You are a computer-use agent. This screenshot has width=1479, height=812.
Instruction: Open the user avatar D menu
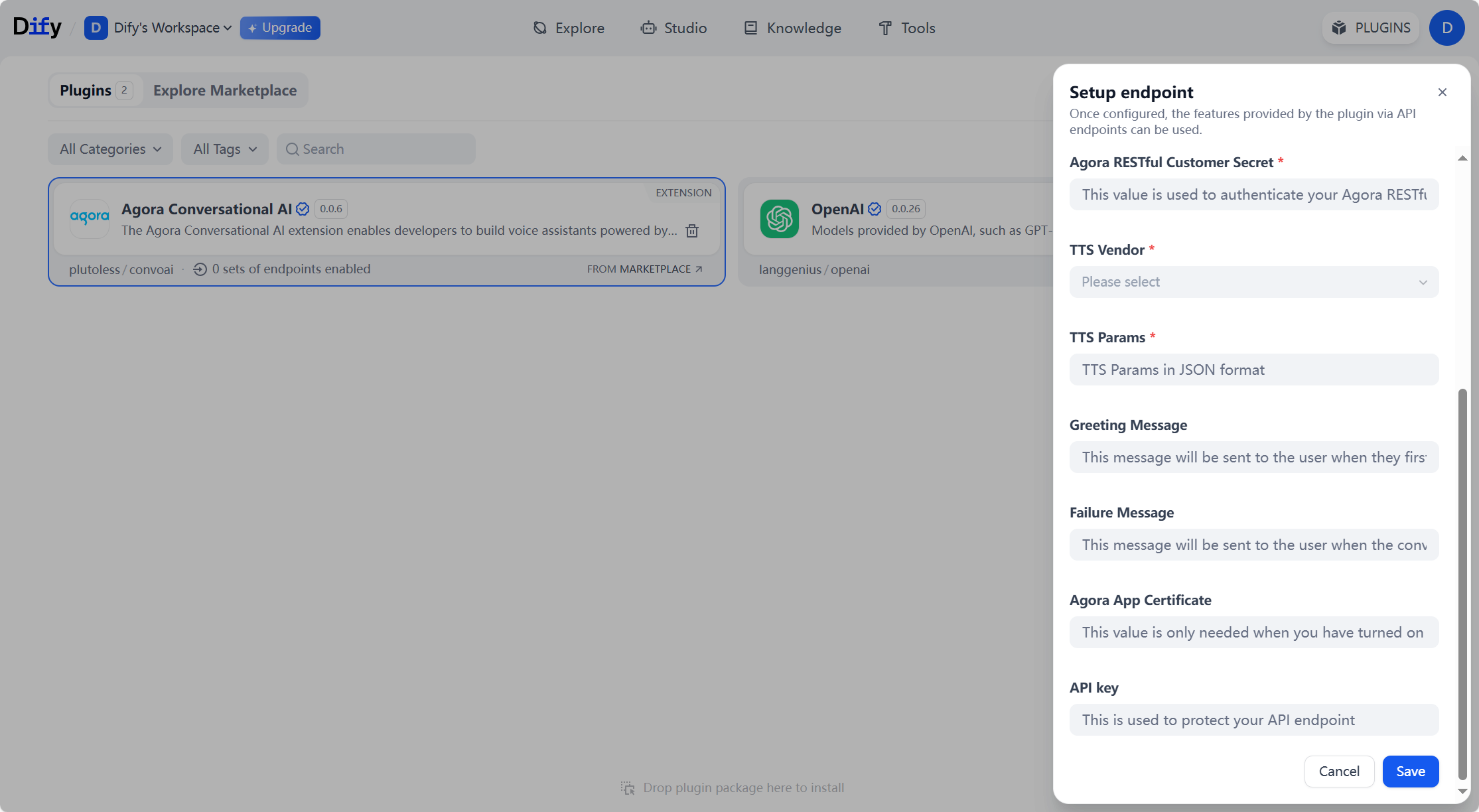[1446, 28]
